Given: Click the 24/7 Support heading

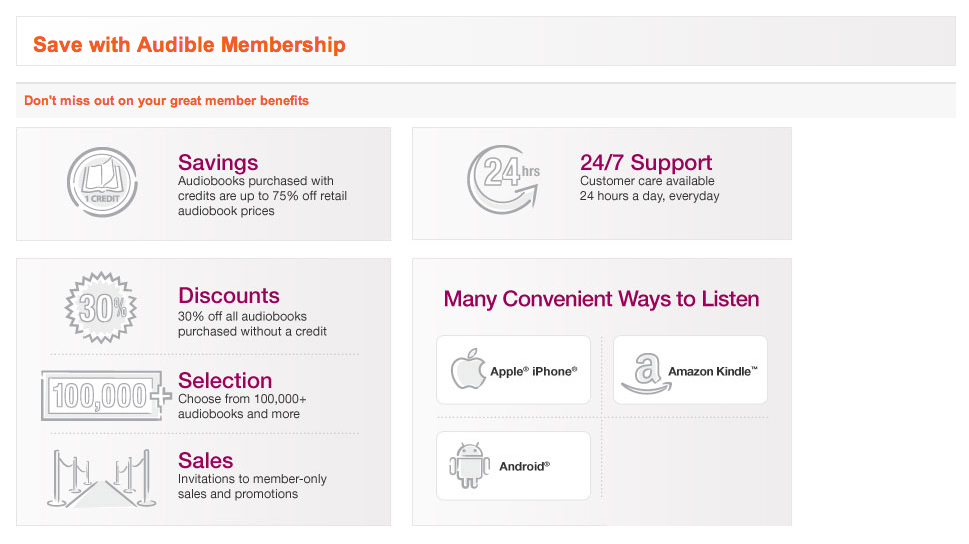Looking at the screenshot, I should 646,163.
